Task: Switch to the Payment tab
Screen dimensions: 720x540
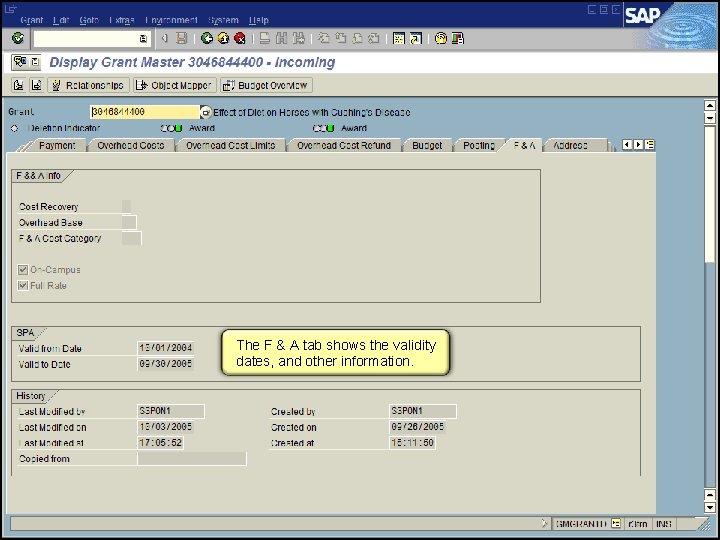Action: (57, 146)
